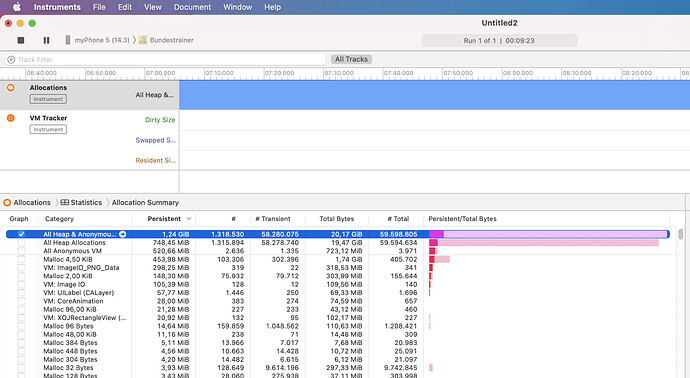Click the Instrument badge under VM Tracker
The width and height of the screenshot is (690, 378).
click(x=48, y=129)
